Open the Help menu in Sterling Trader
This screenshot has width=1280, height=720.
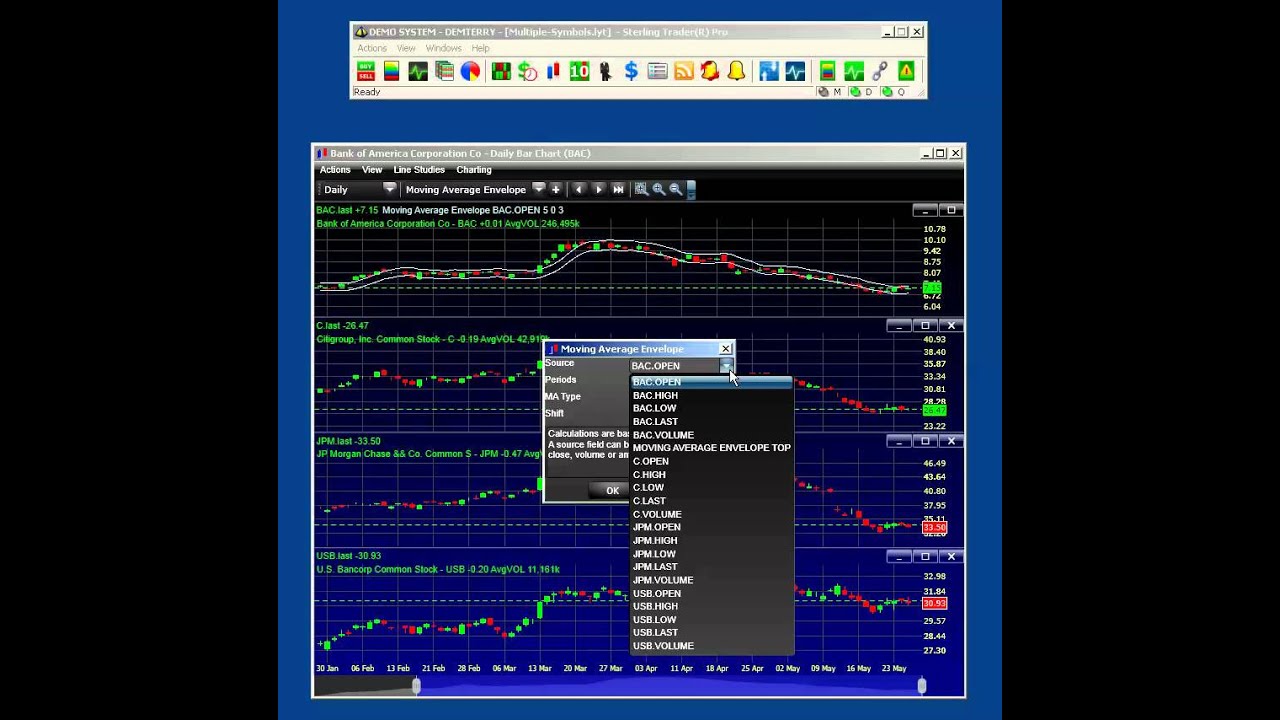(x=480, y=48)
